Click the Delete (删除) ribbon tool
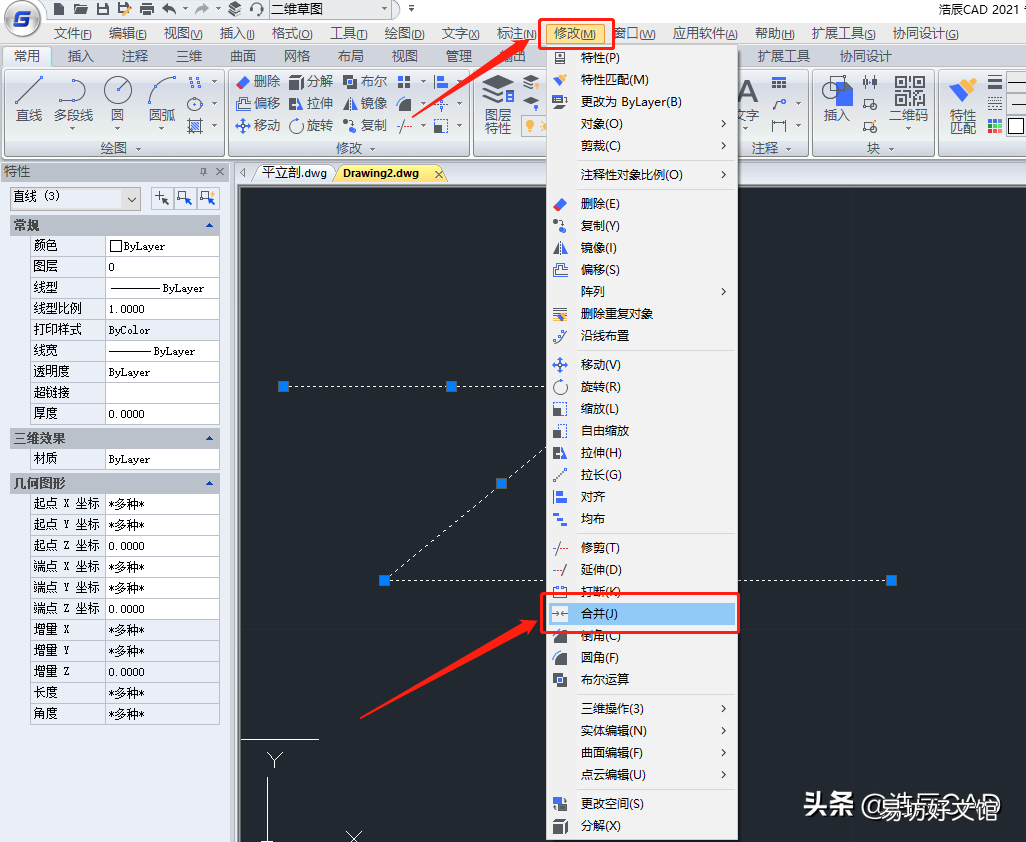Image resolution: width=1026 pixels, height=842 pixels. (x=258, y=81)
